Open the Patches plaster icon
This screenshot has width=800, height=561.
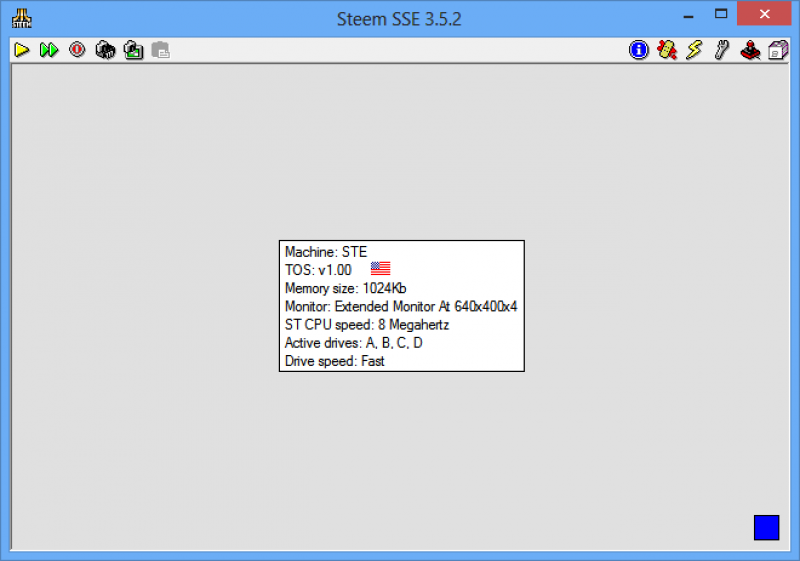[x=666, y=50]
